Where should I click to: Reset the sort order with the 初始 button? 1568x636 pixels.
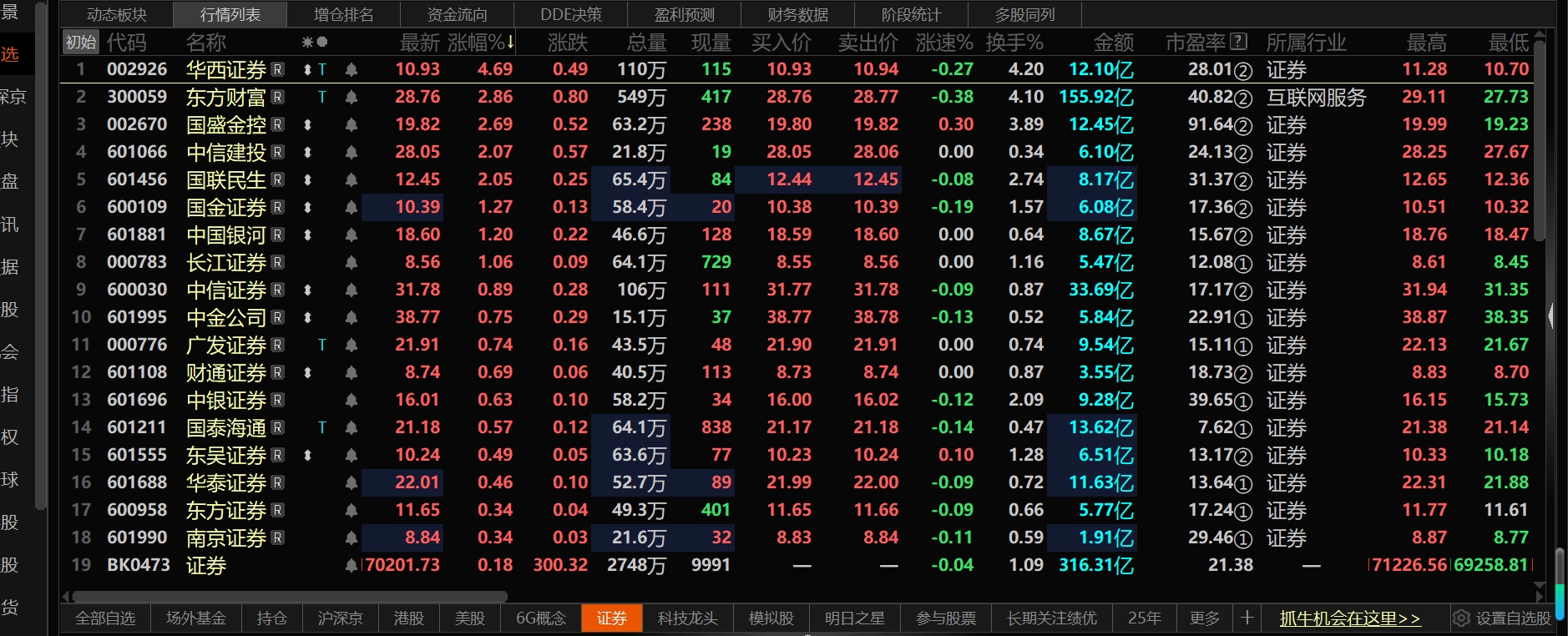pos(81,43)
